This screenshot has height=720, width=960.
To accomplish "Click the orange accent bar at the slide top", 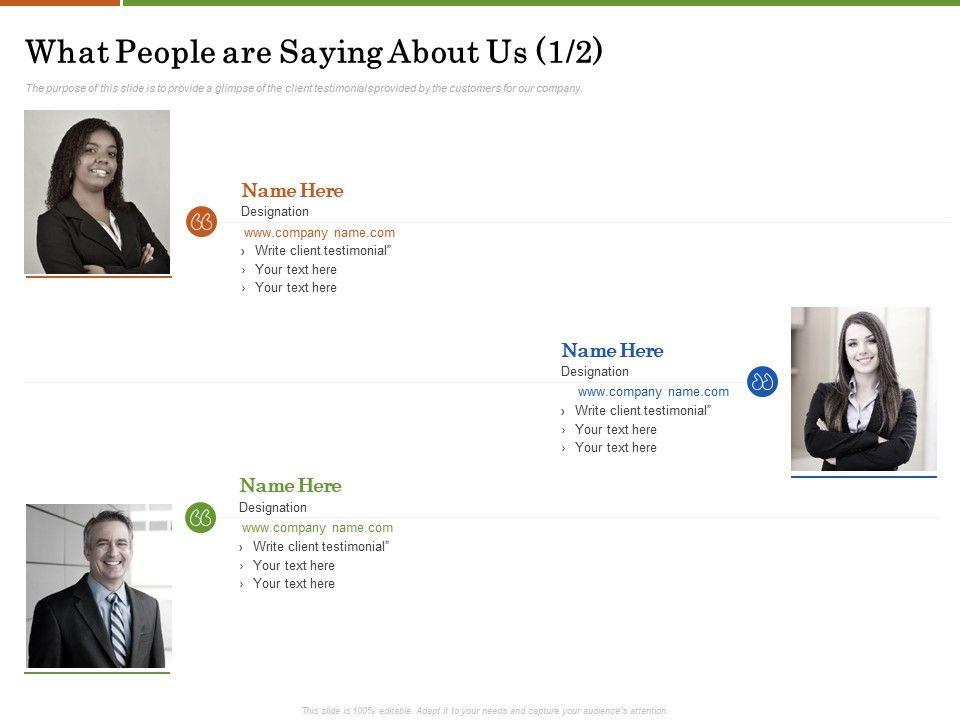I will click(x=59, y=3).
